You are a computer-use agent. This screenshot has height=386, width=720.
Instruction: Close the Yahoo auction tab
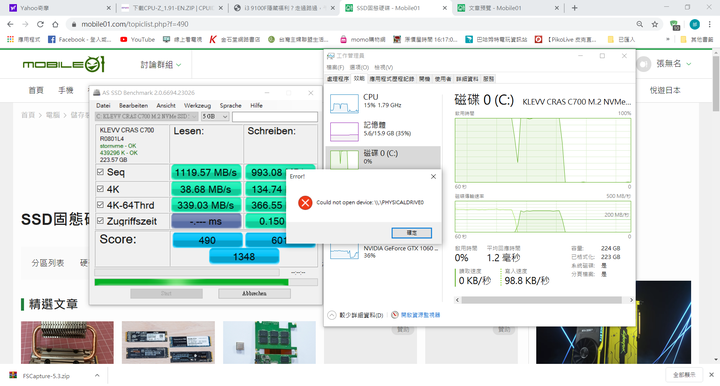[x=108, y=8]
